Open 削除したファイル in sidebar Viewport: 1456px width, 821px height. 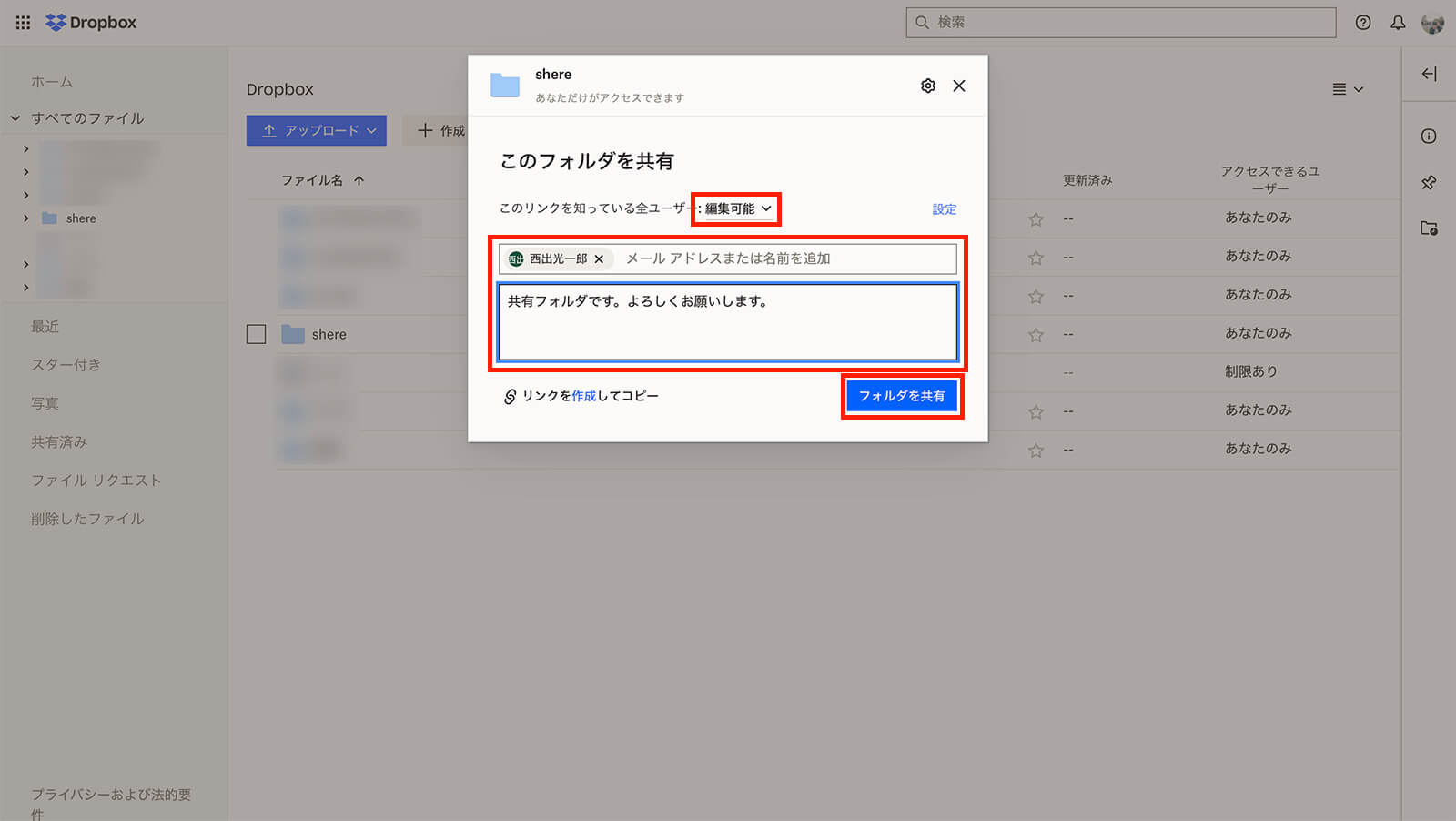tap(87, 519)
